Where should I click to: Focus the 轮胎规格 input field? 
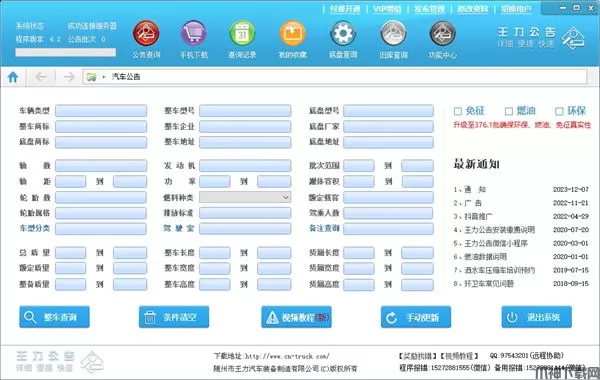point(101,213)
